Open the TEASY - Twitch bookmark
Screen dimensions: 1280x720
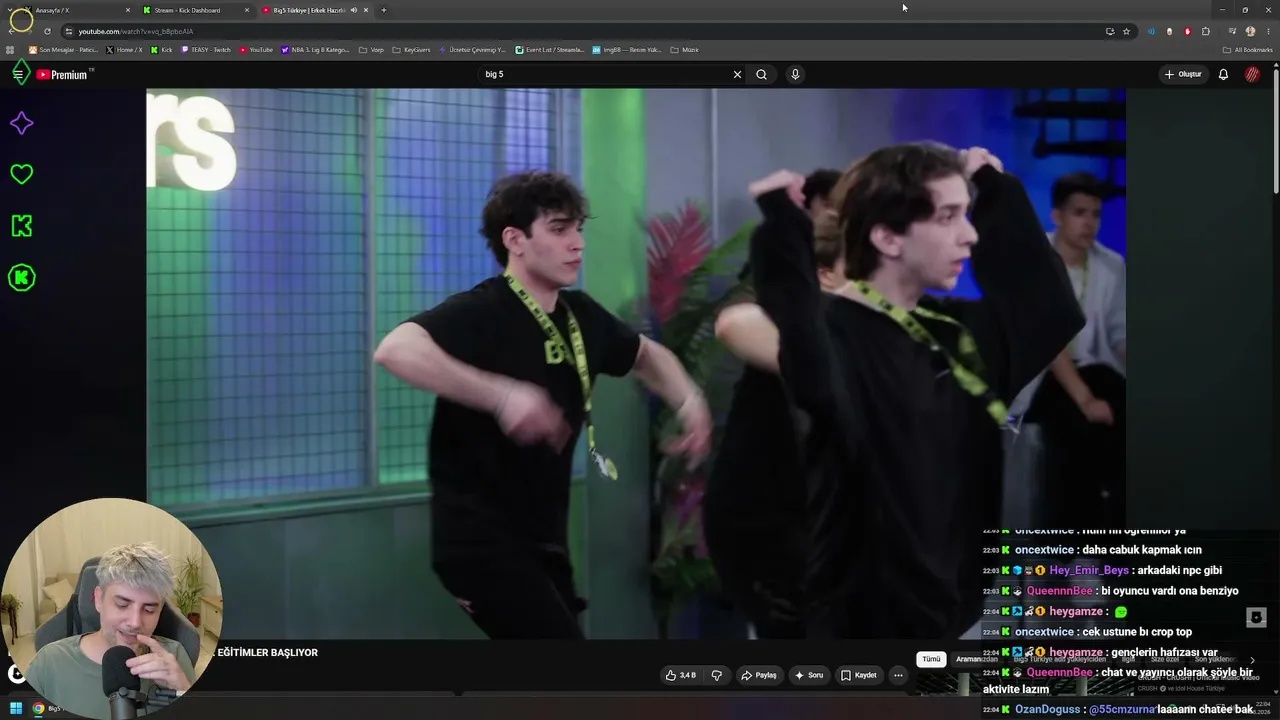pyautogui.click(x=205, y=50)
